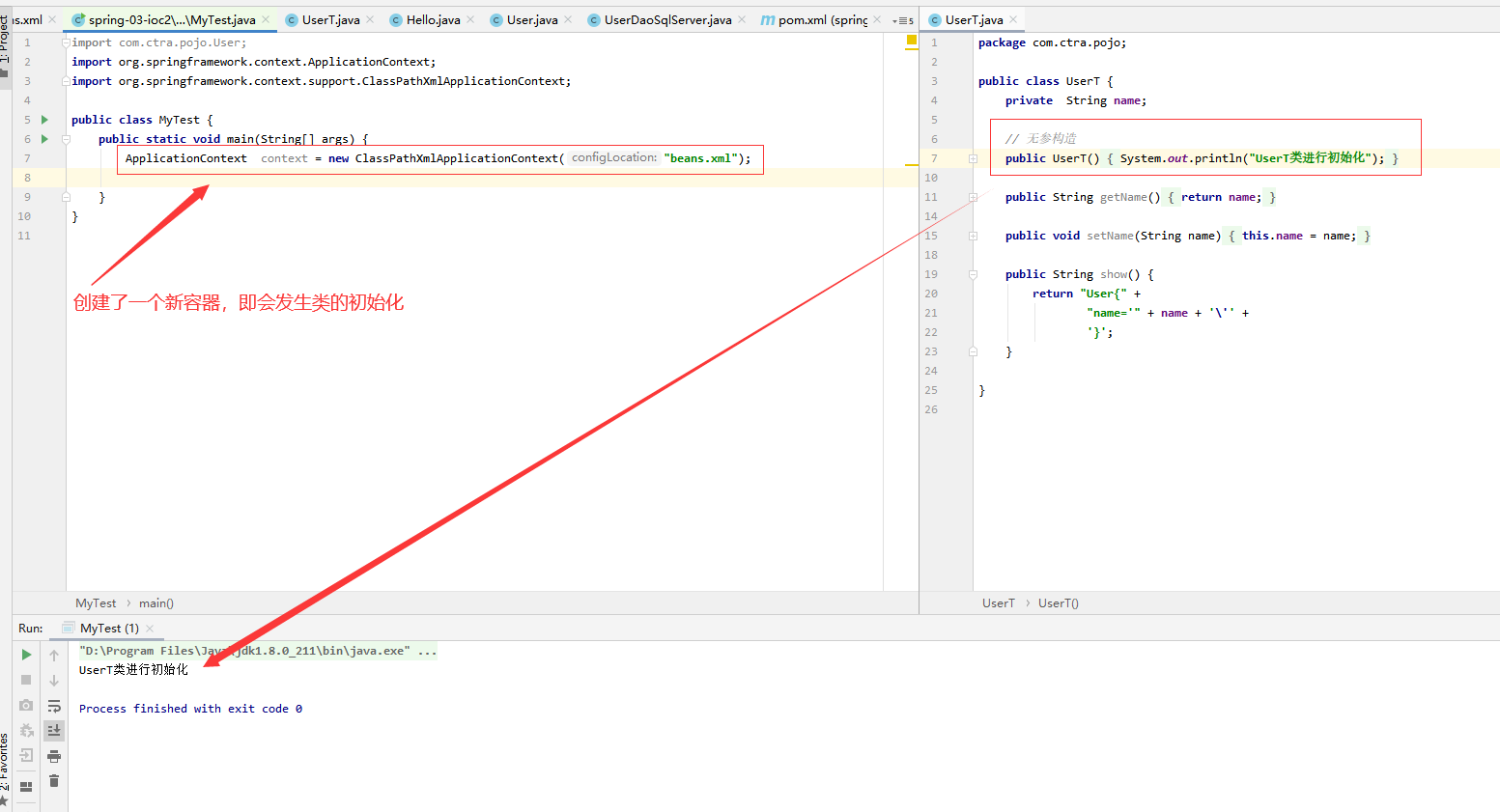The image size is (1500, 812).
Task: Expand the UserT constructor fold on line 7
Action: tap(973, 158)
